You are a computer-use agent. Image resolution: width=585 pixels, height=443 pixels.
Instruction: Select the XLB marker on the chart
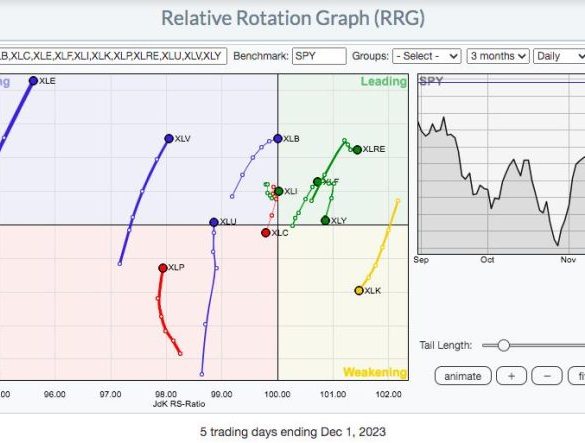278,139
